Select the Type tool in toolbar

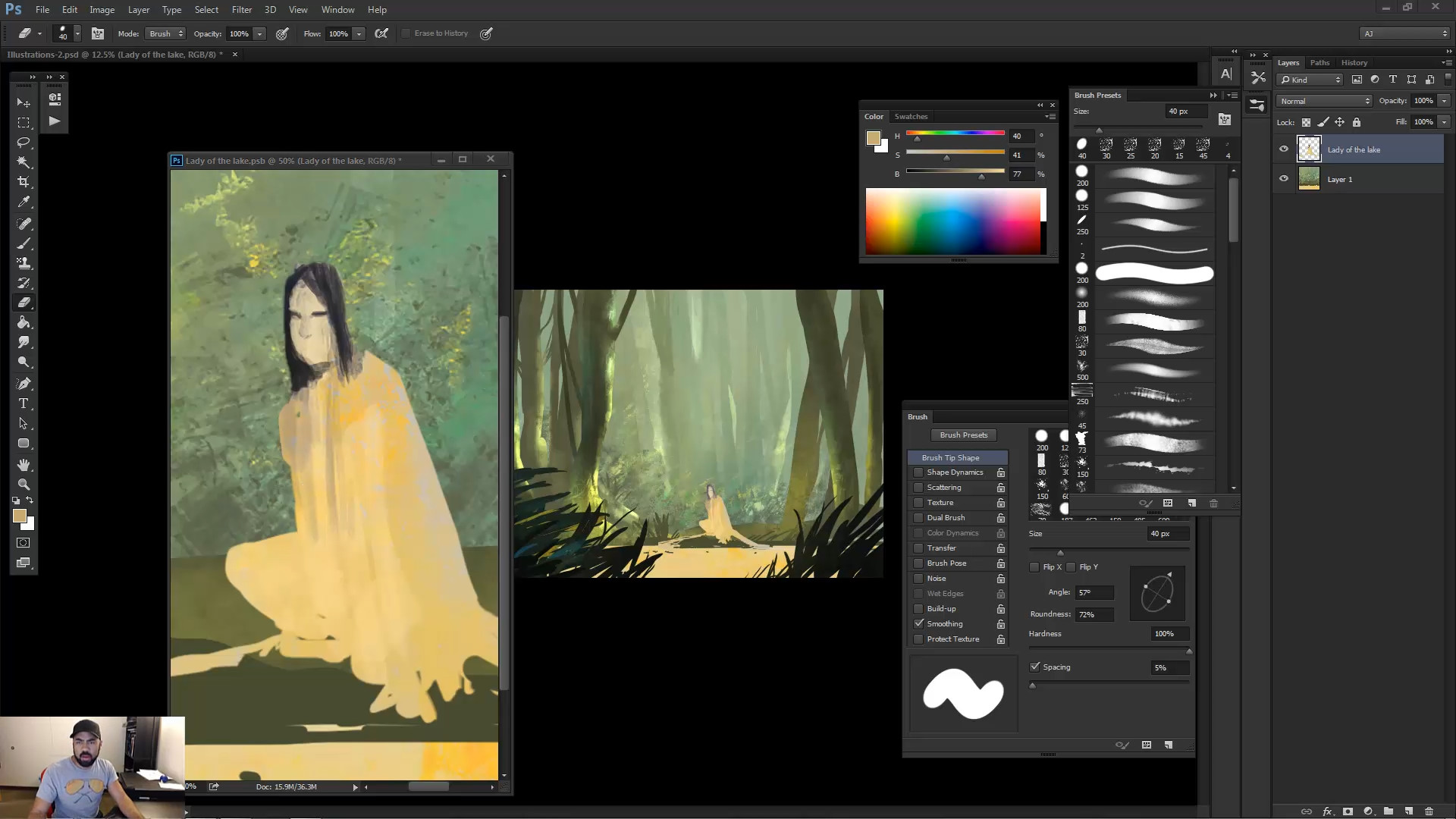pos(24,403)
